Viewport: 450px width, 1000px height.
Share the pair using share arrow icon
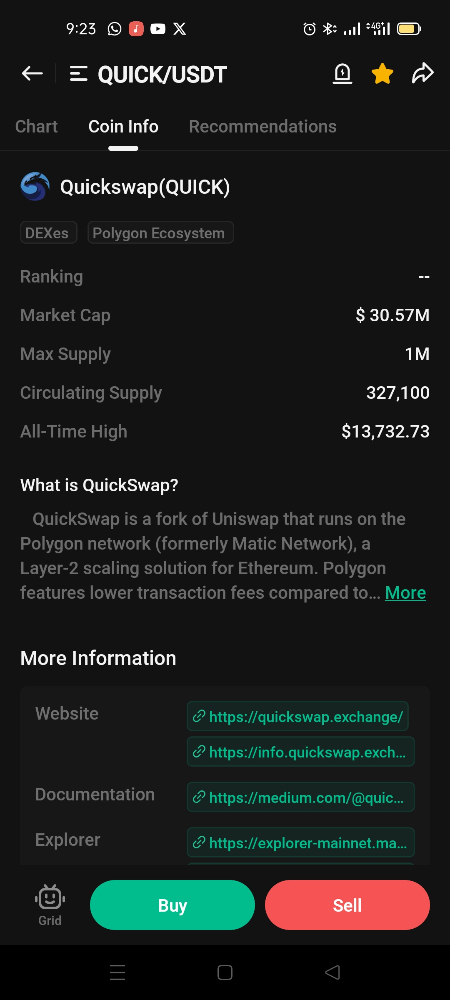pyautogui.click(x=423, y=74)
